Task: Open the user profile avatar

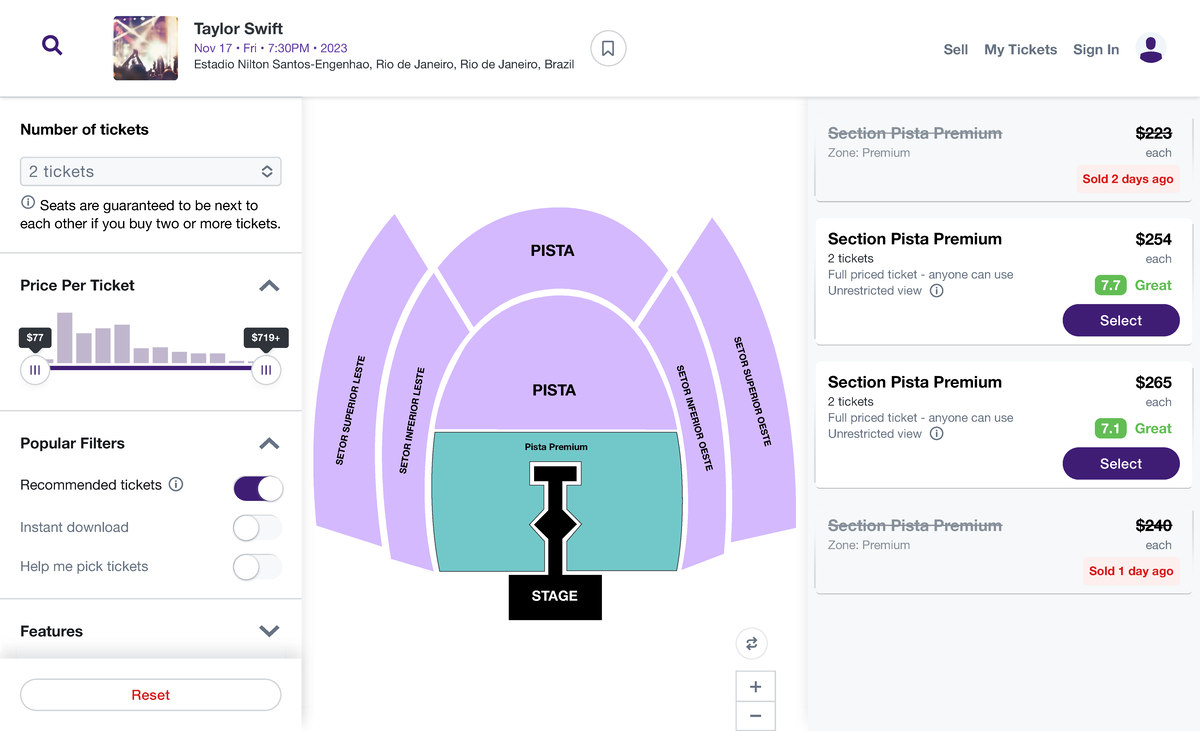Action: tap(1151, 47)
